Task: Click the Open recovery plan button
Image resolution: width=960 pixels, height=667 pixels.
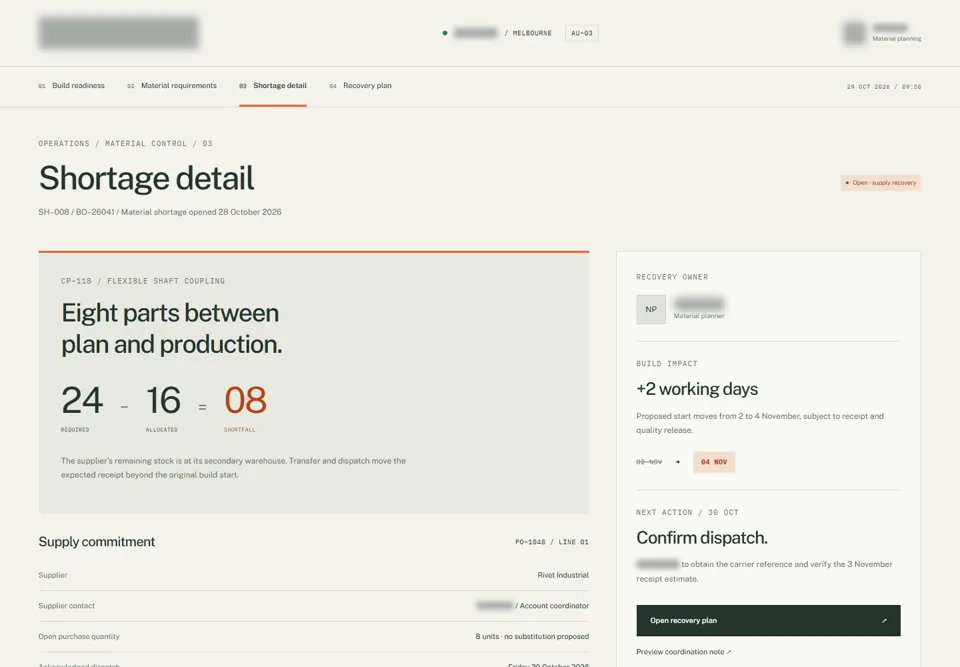Action: coord(768,620)
